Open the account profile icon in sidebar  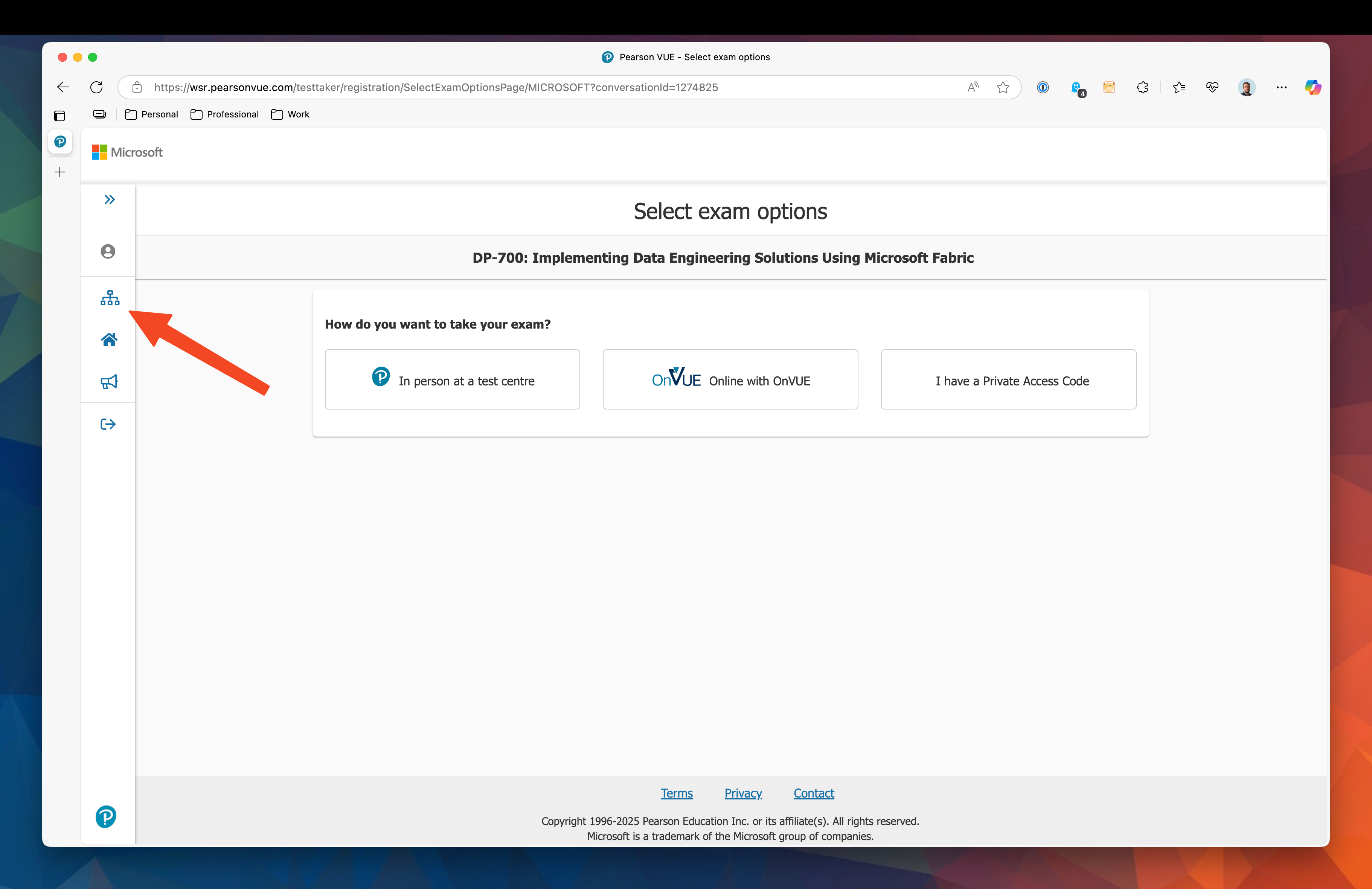[108, 251]
